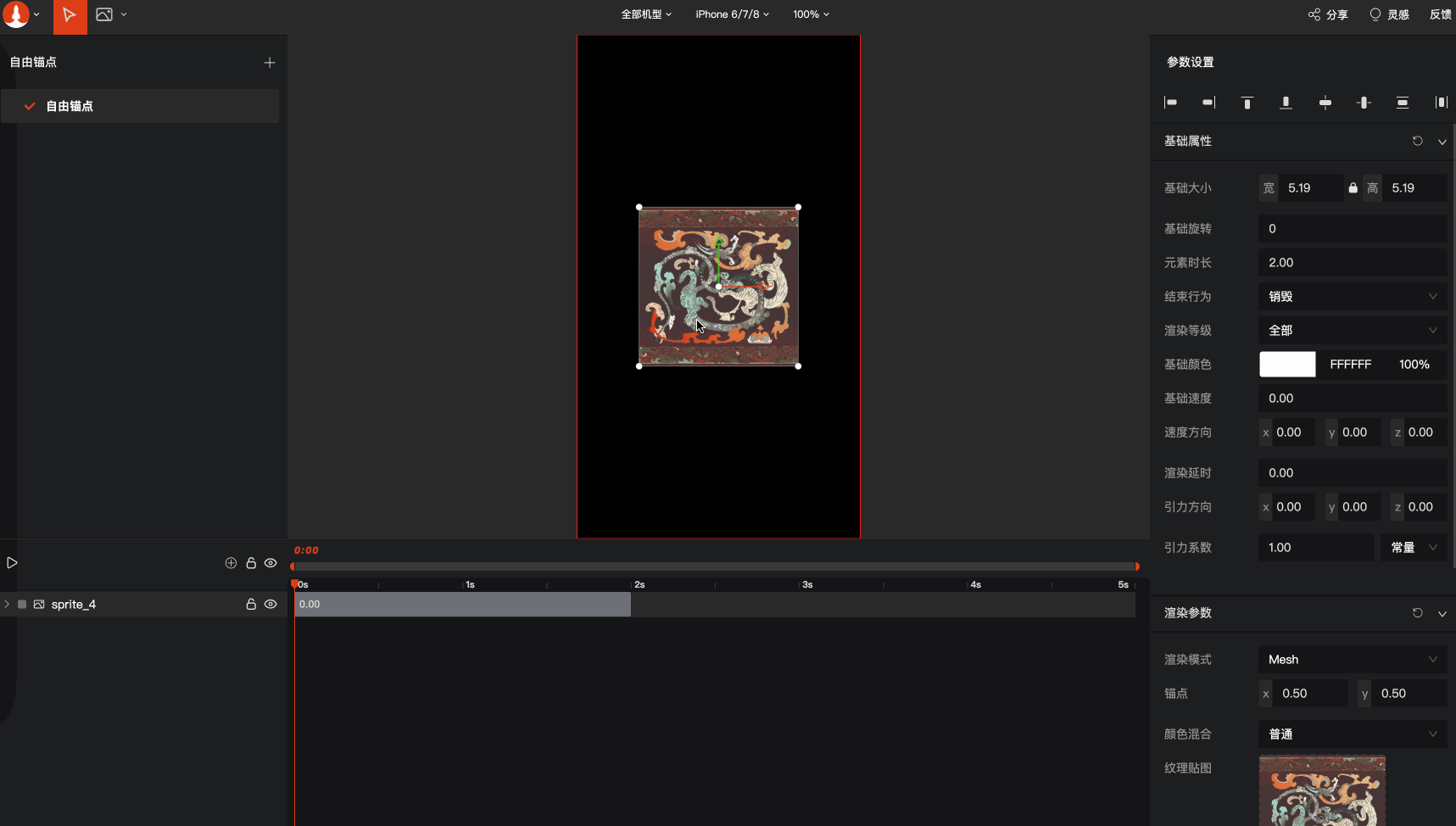
Task: Expand the sprite_4 layer tree
Action: [x=7, y=605]
